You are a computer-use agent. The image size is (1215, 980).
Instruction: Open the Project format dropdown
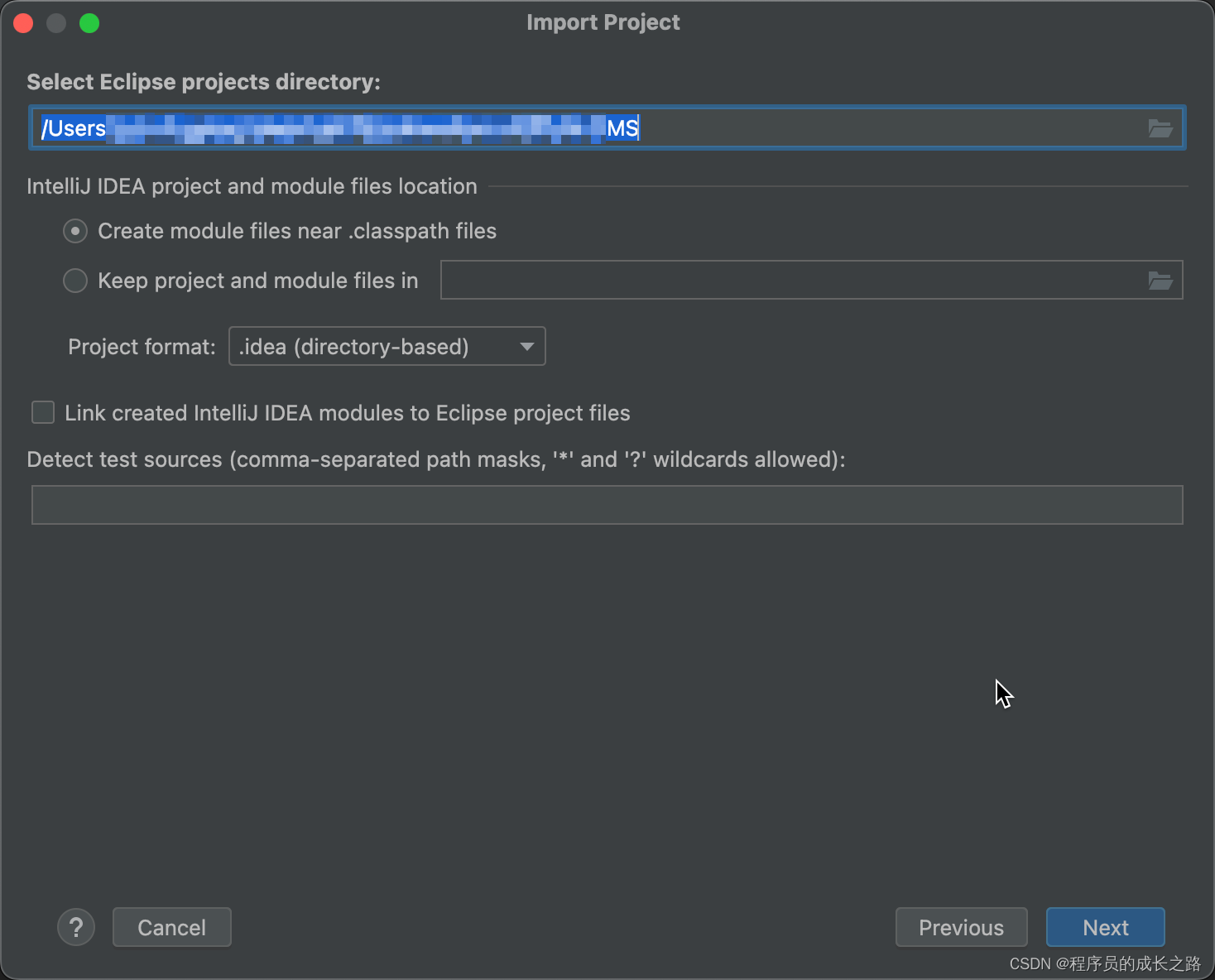(x=387, y=346)
